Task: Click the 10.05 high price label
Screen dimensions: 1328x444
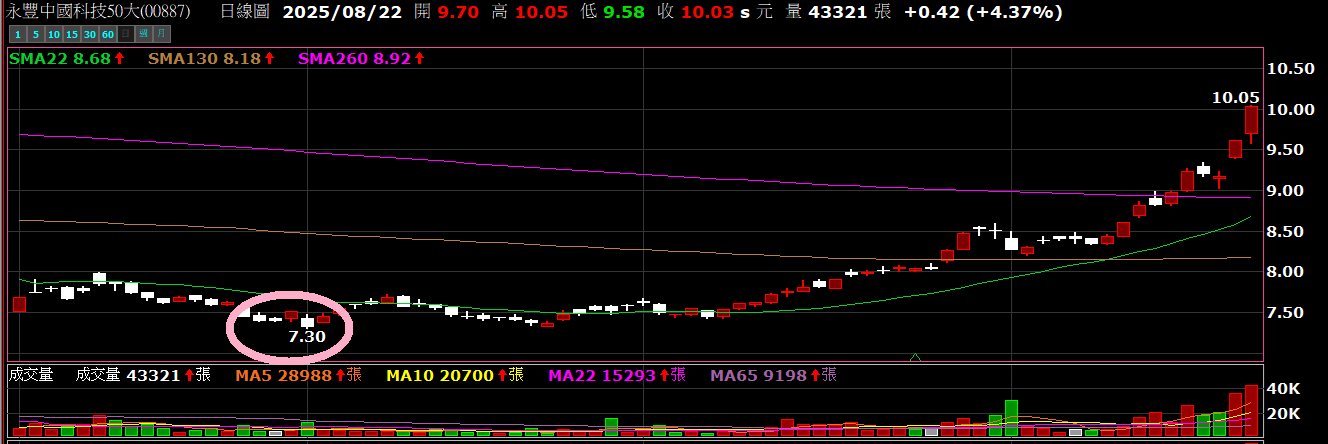Action: click(x=1235, y=98)
